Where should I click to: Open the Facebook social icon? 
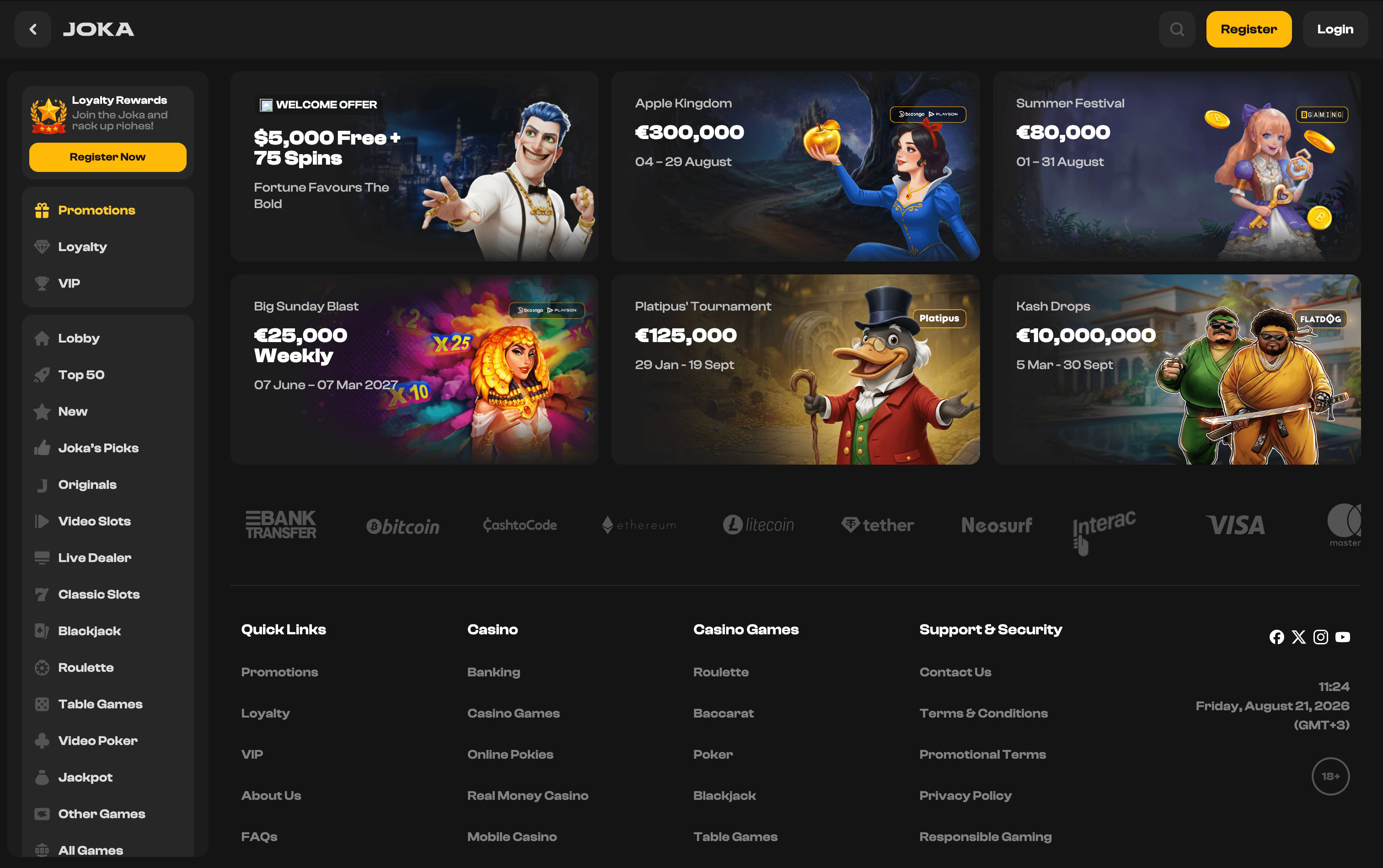pyautogui.click(x=1277, y=637)
